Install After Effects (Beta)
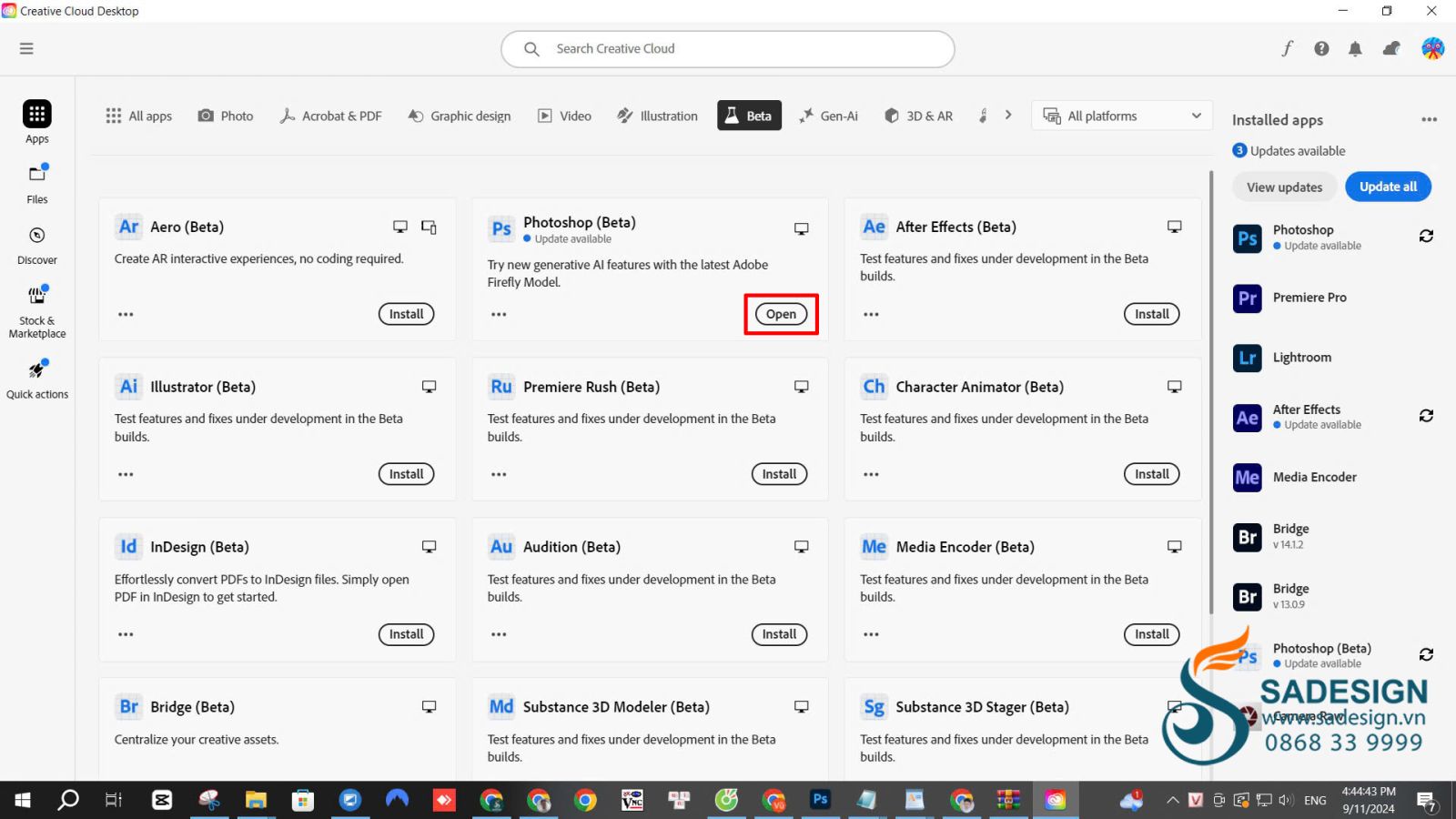1456x819 pixels. [x=1151, y=314]
